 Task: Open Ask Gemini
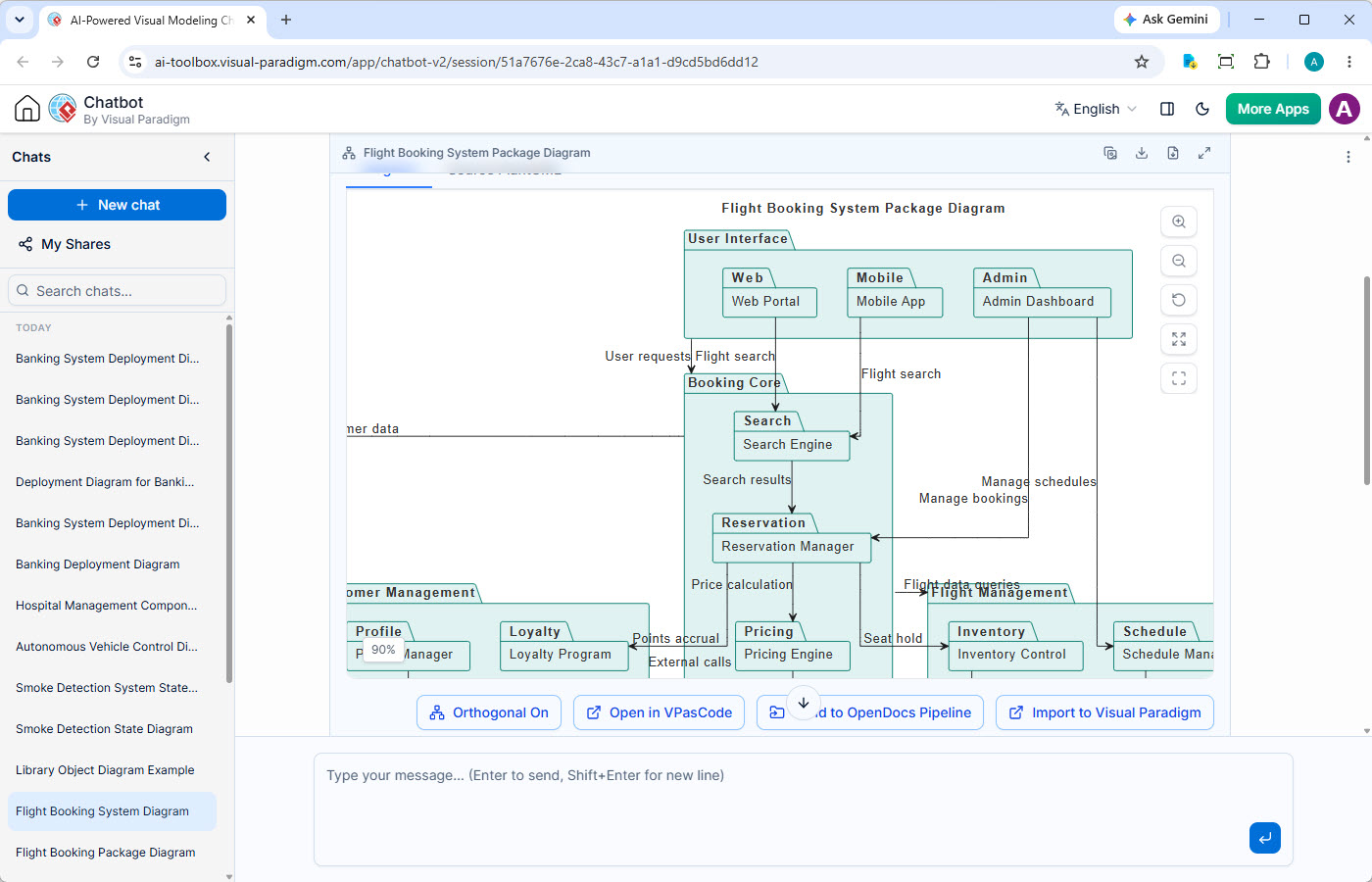1166,20
